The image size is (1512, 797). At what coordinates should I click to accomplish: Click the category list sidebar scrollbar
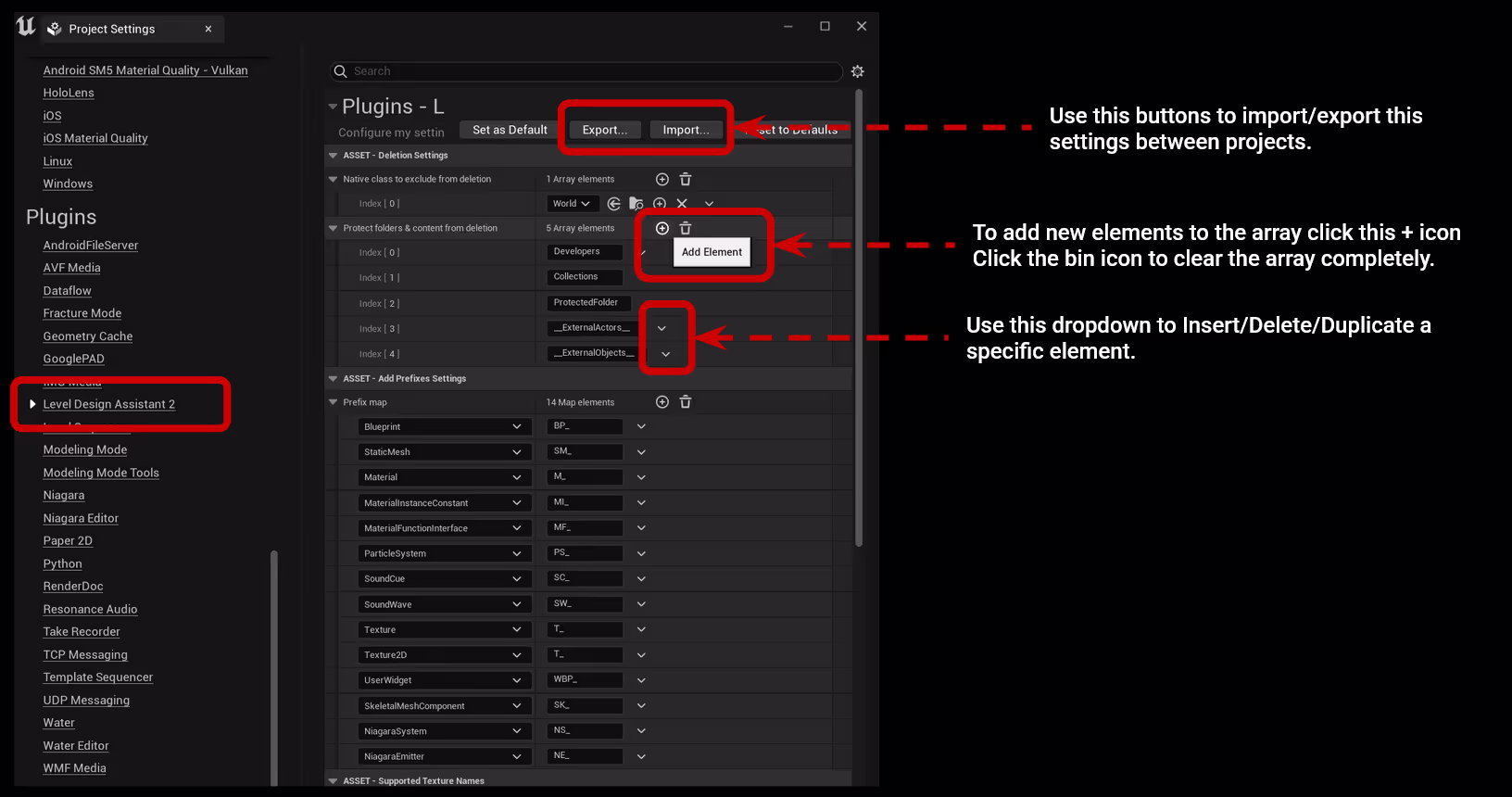[x=274, y=667]
